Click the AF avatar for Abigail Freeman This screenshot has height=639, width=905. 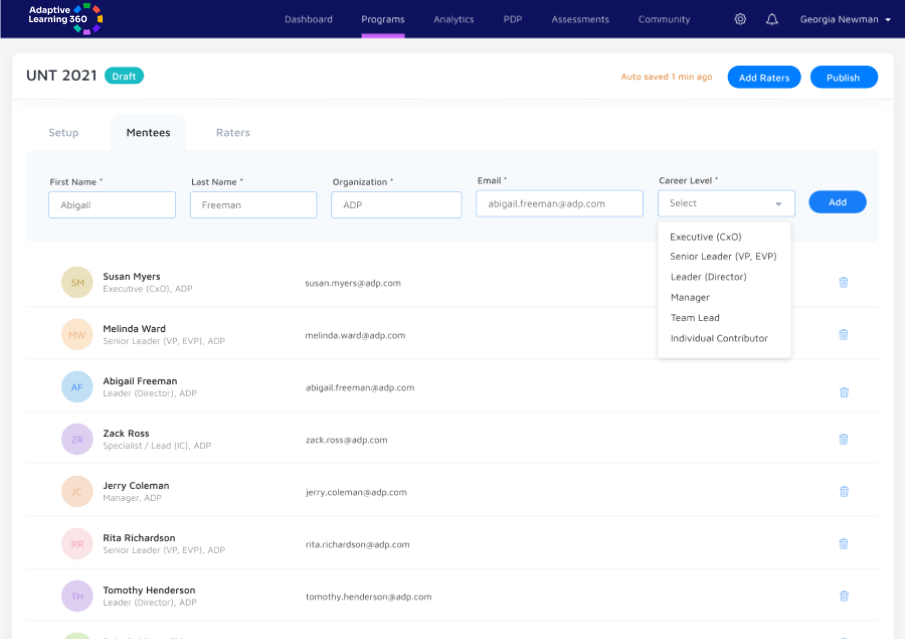click(77, 387)
